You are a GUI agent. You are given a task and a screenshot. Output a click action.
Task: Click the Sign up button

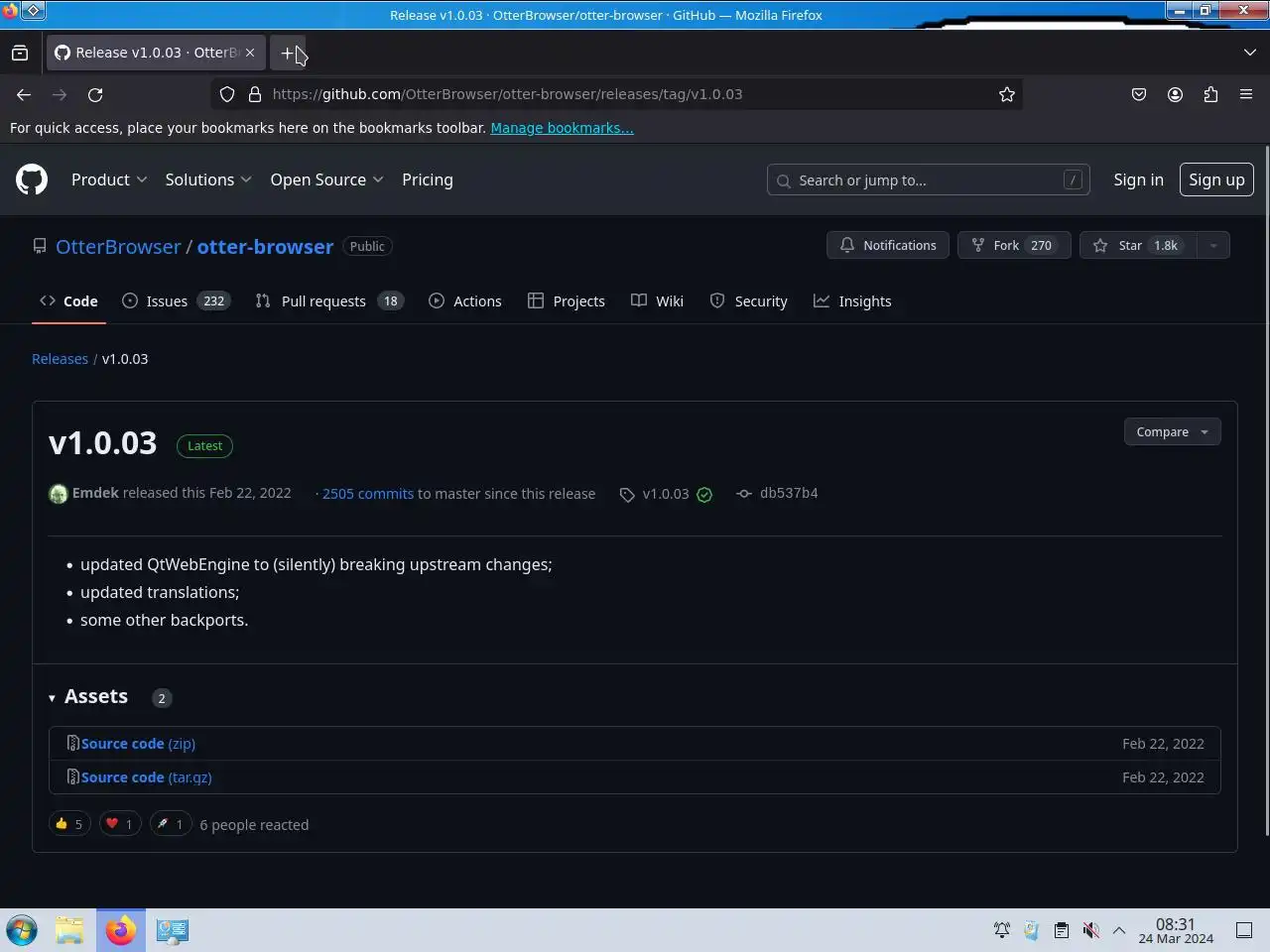click(x=1216, y=179)
